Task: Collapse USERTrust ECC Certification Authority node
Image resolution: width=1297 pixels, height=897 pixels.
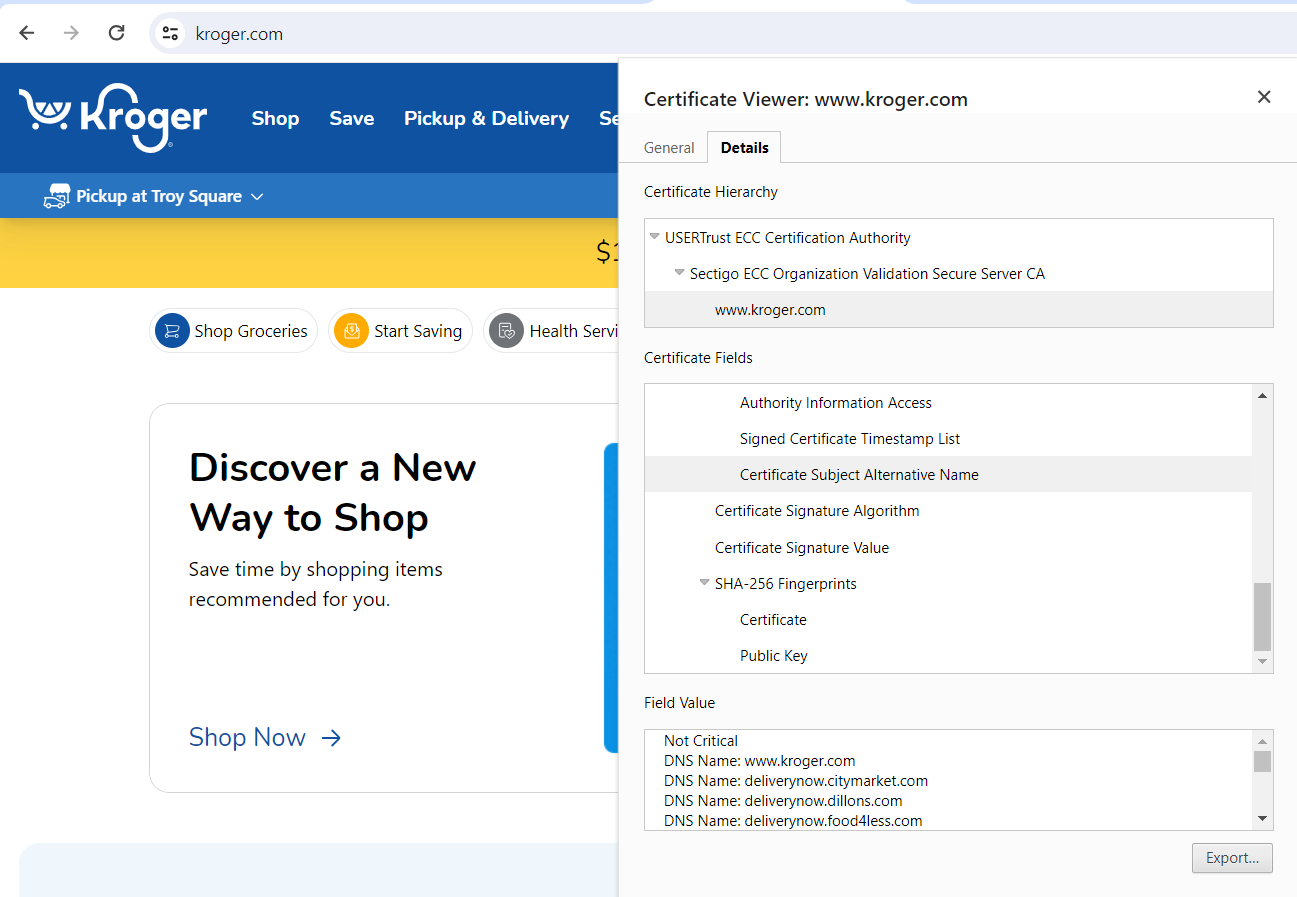Action: 654,238
